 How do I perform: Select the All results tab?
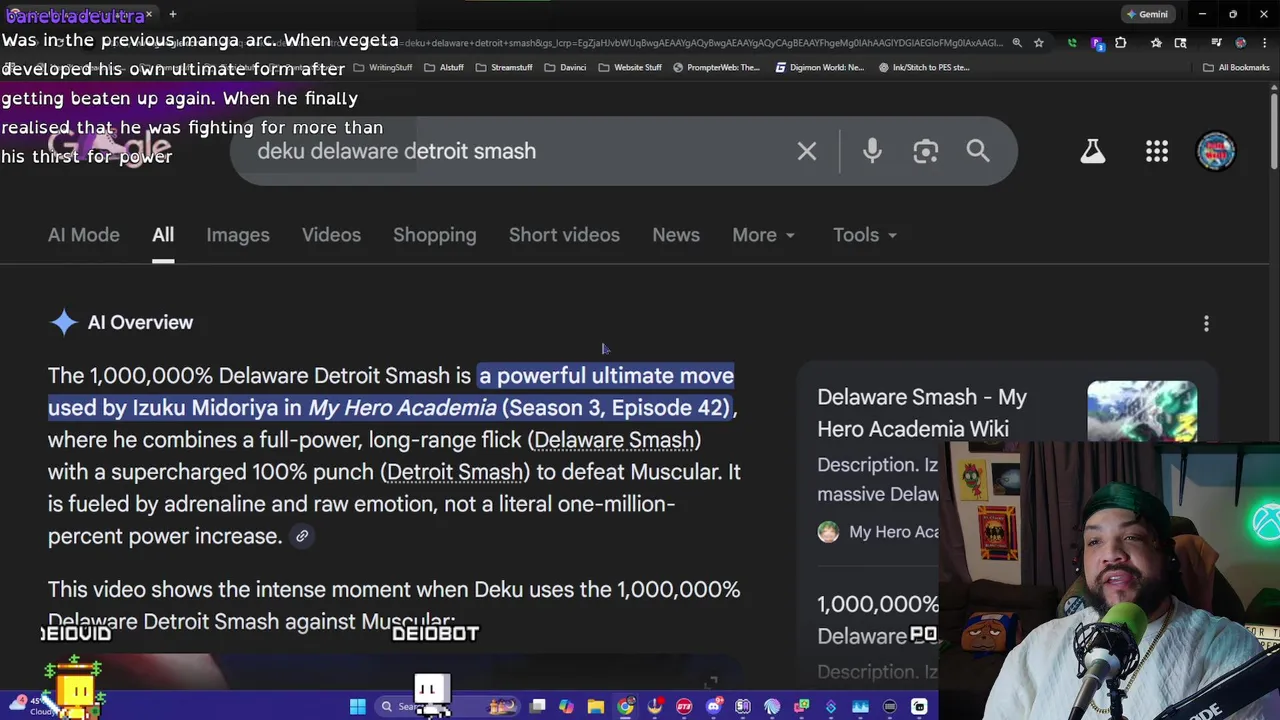[x=163, y=235]
